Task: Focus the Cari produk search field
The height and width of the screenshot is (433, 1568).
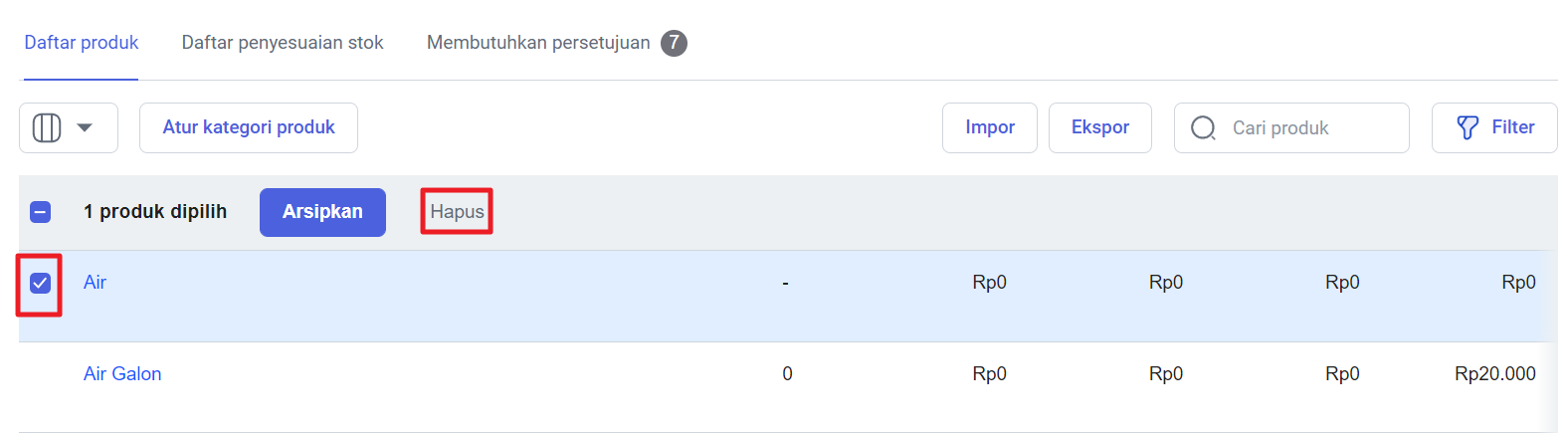Action: pos(1291,127)
